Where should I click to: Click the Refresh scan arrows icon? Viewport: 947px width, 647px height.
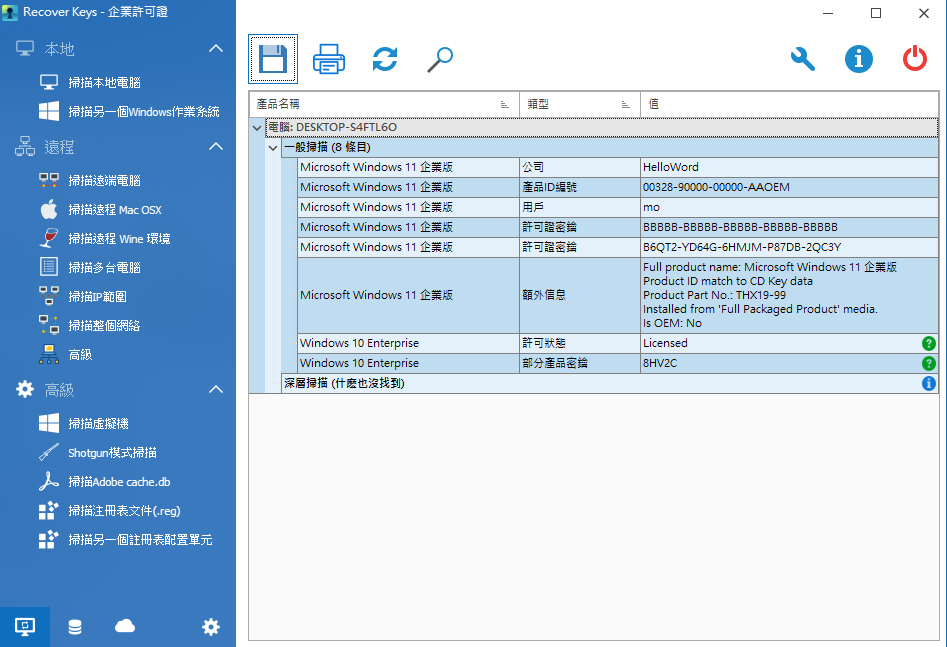pos(385,59)
